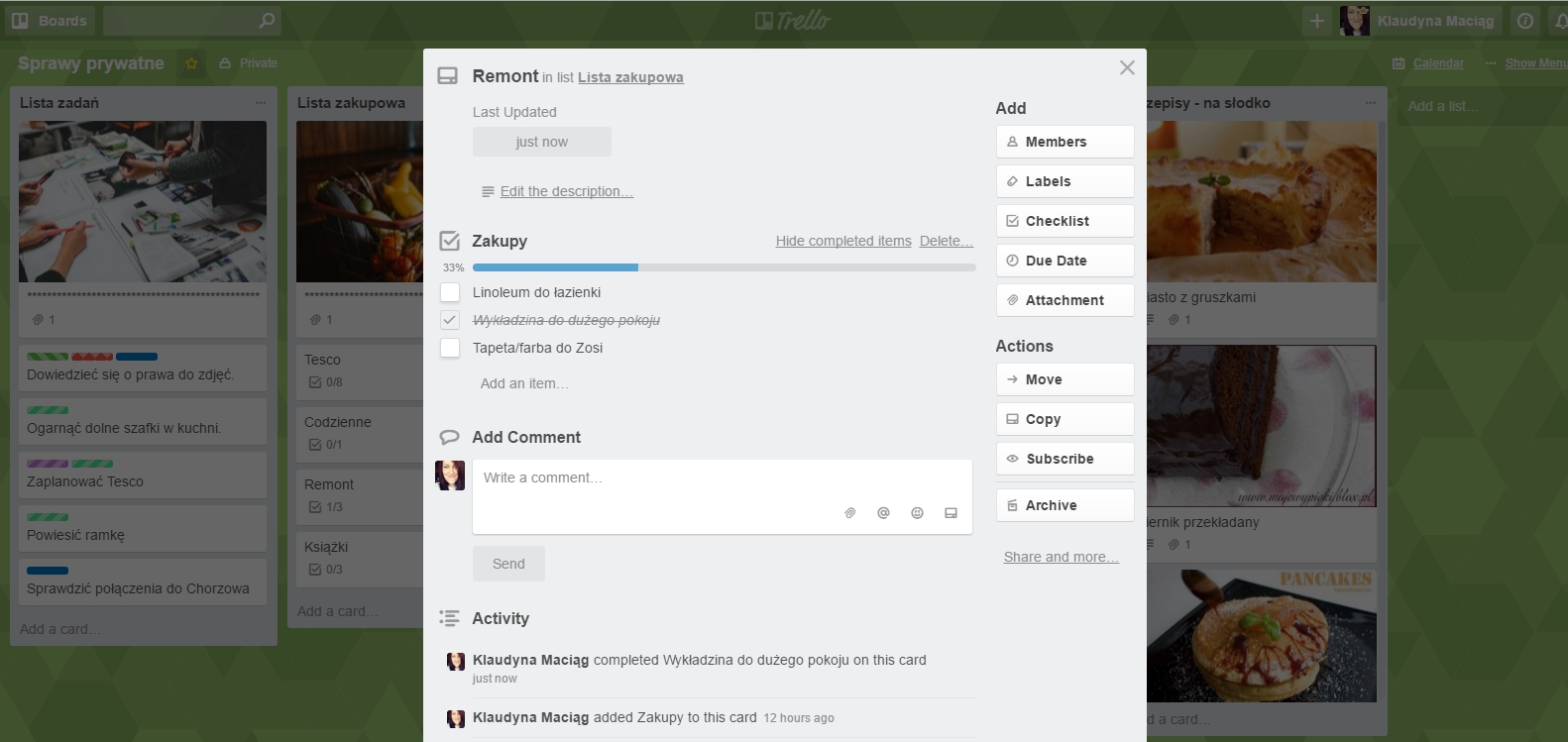Click Edit the description link
1568x742 pixels.
pos(566,191)
